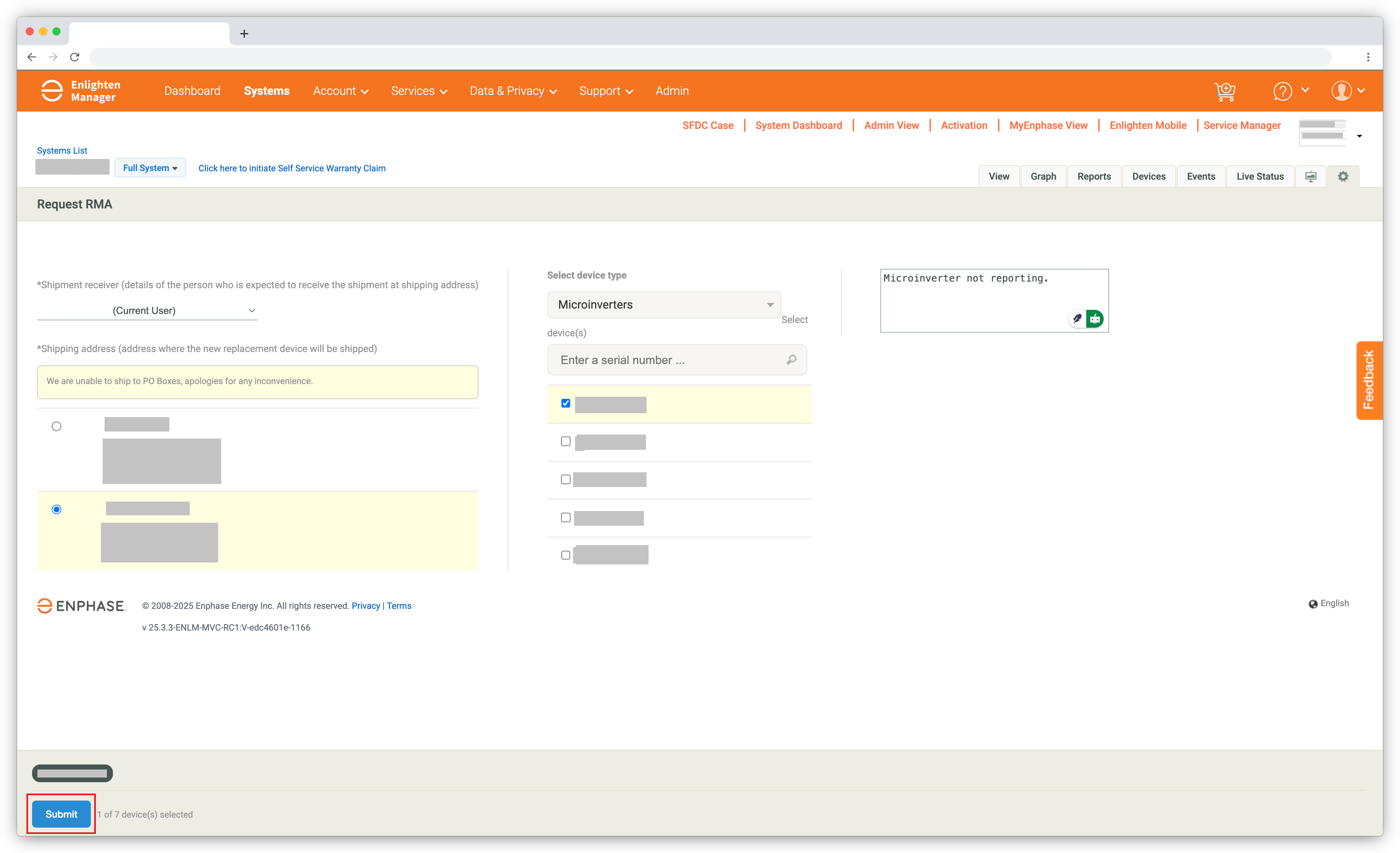Open the SFDC Case link
This screenshot has width=1400, height=853.
click(708, 126)
